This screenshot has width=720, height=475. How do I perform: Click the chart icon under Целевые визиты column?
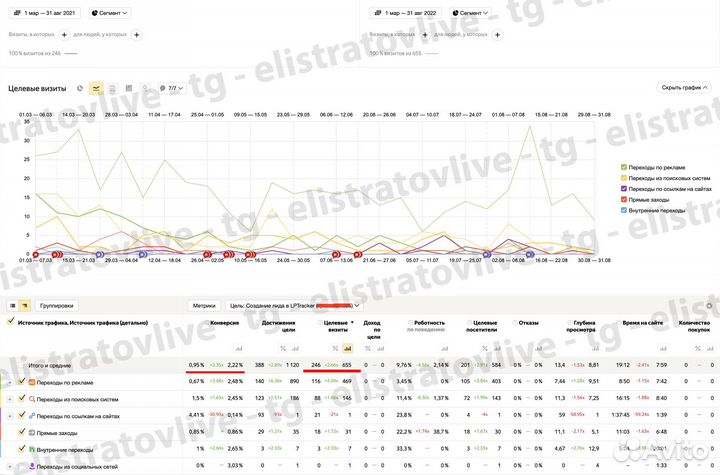(x=348, y=348)
